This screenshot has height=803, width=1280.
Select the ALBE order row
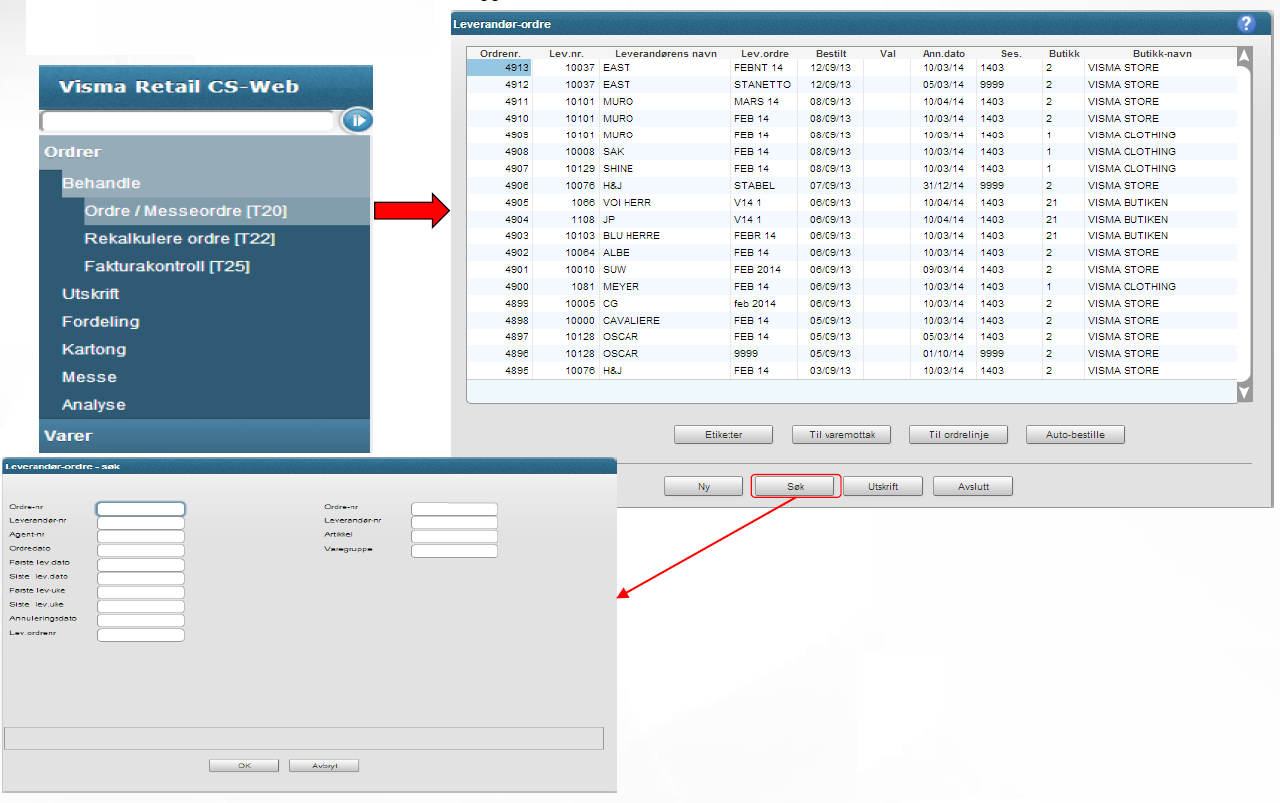coord(852,253)
